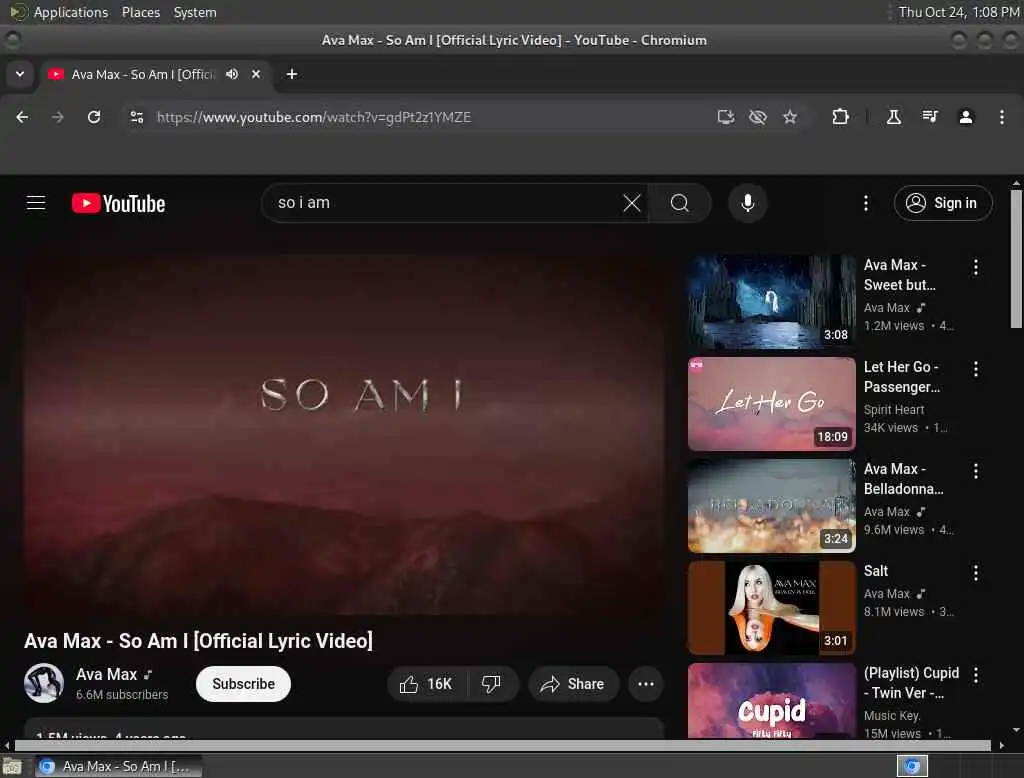Open the 'Ava Max - Sweet but...' title
This screenshot has height=778, width=1024.
(899, 275)
